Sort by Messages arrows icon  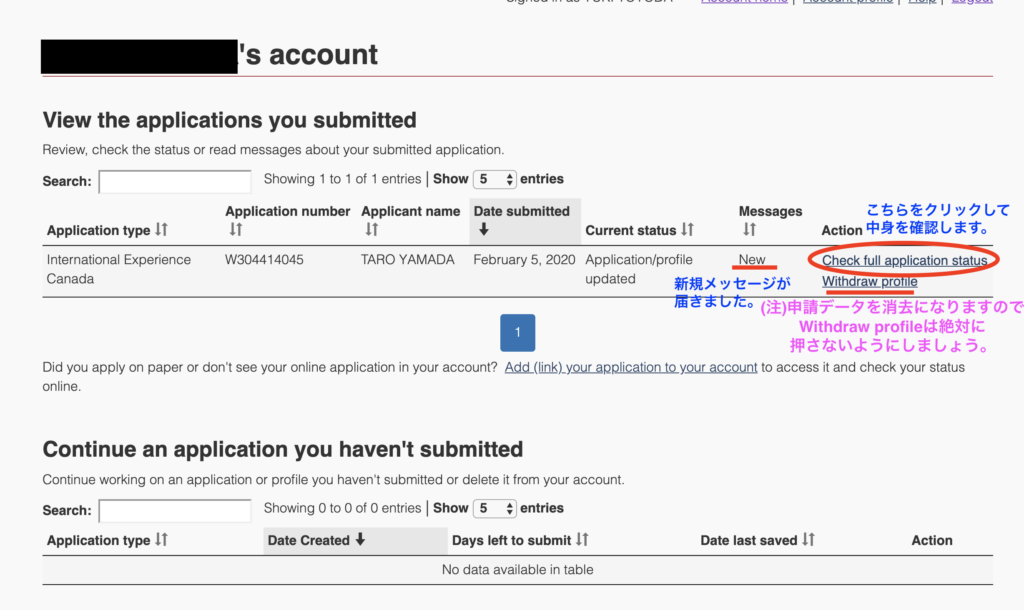click(x=749, y=230)
